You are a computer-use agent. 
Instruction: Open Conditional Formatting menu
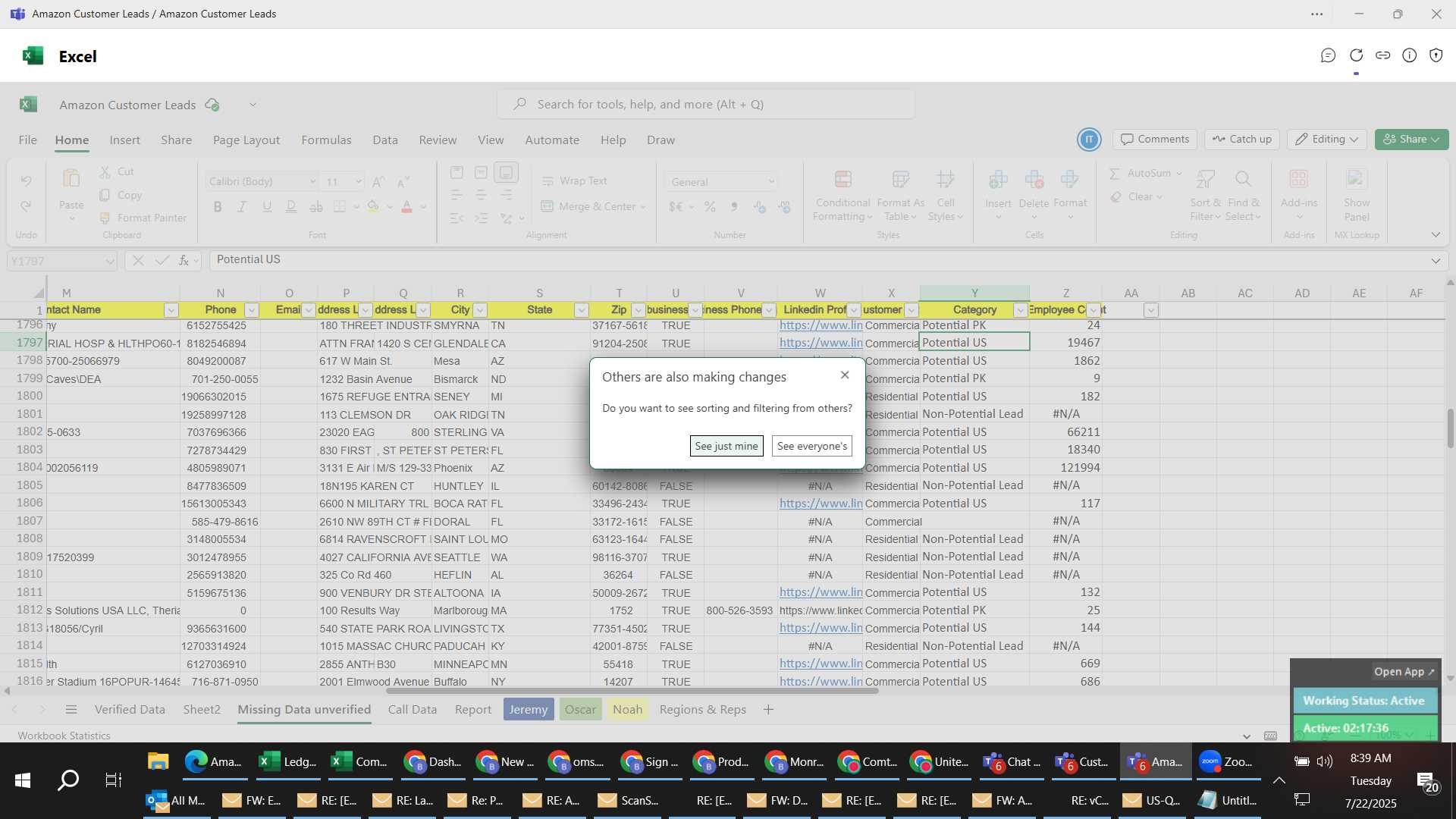(x=842, y=195)
